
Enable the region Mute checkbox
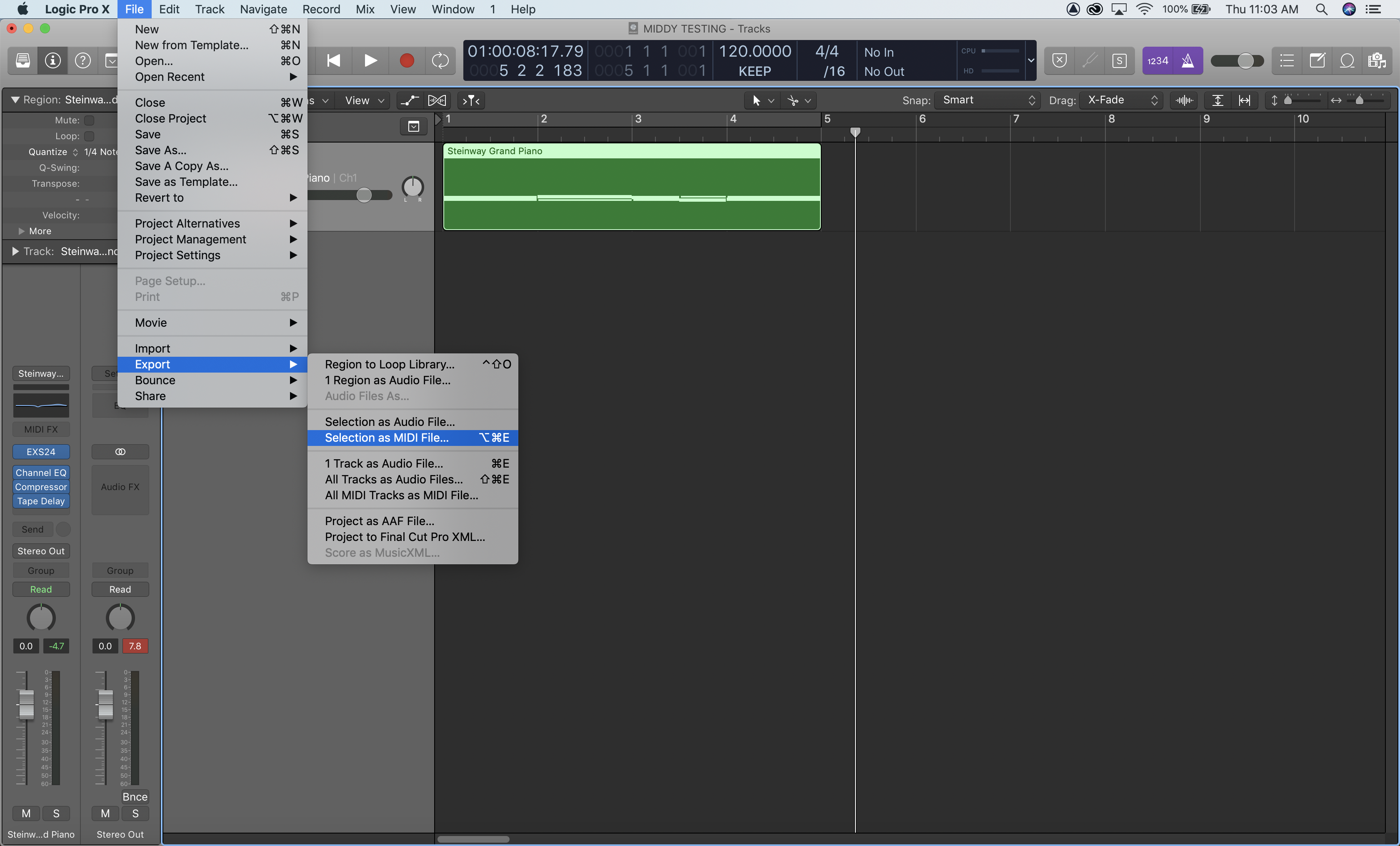pyautogui.click(x=89, y=120)
